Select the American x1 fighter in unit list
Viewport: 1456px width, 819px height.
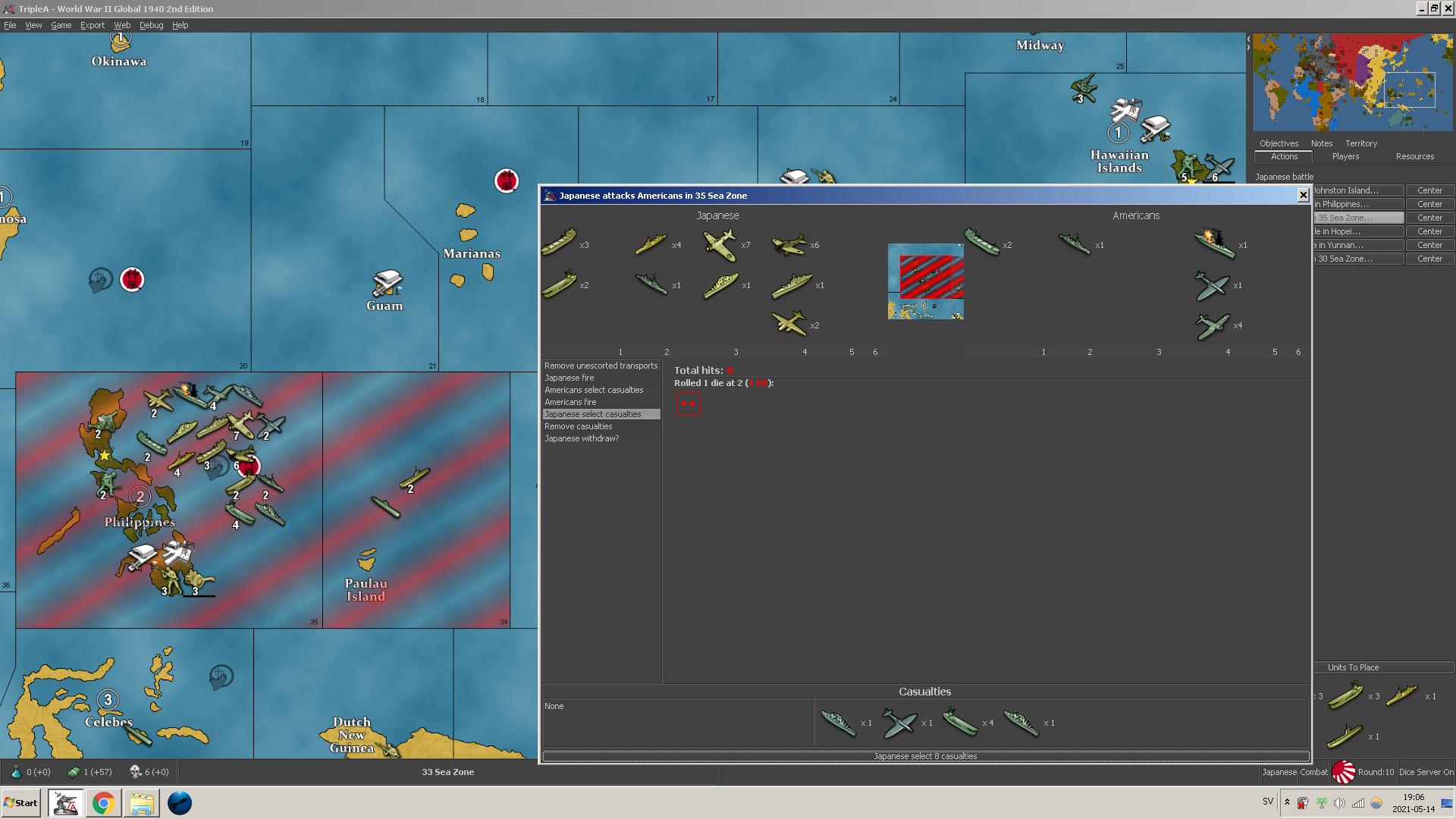pos(1212,286)
